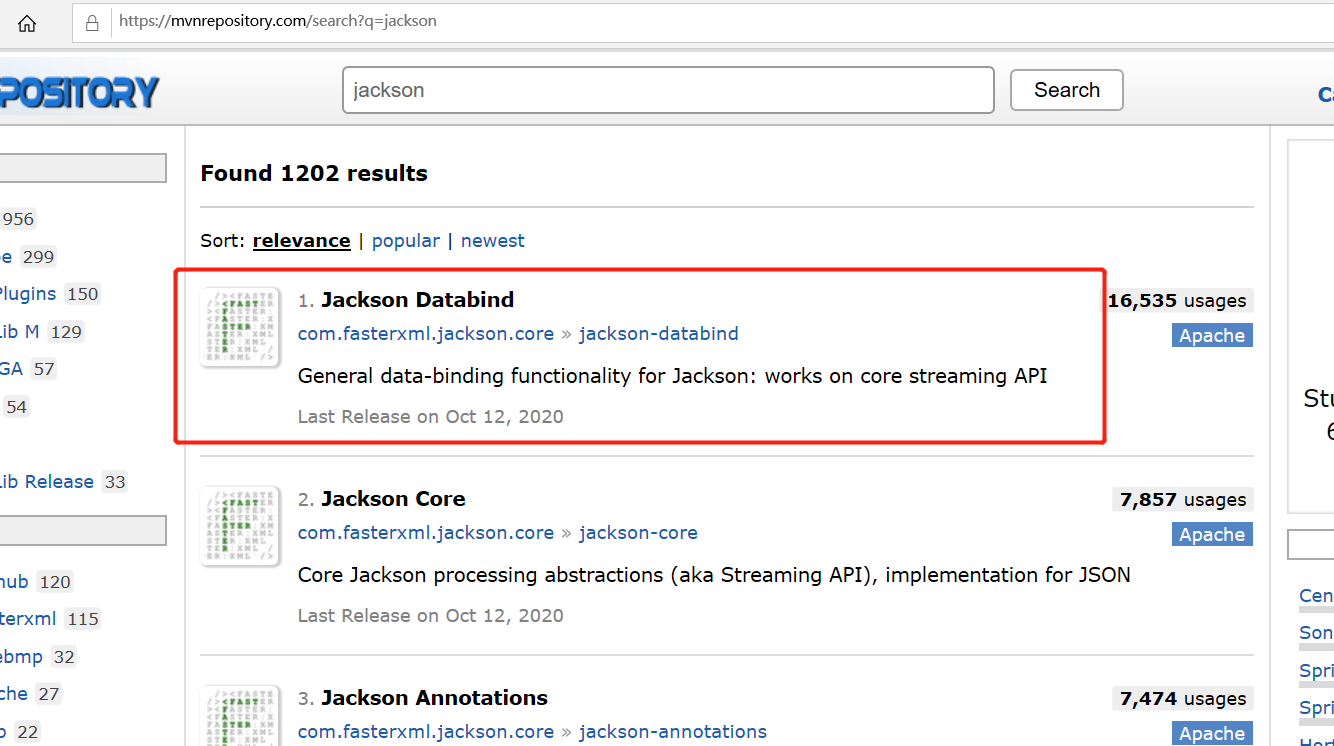This screenshot has height=746, width=1334.
Task: Click the padlock site security icon
Action: [x=93, y=22]
